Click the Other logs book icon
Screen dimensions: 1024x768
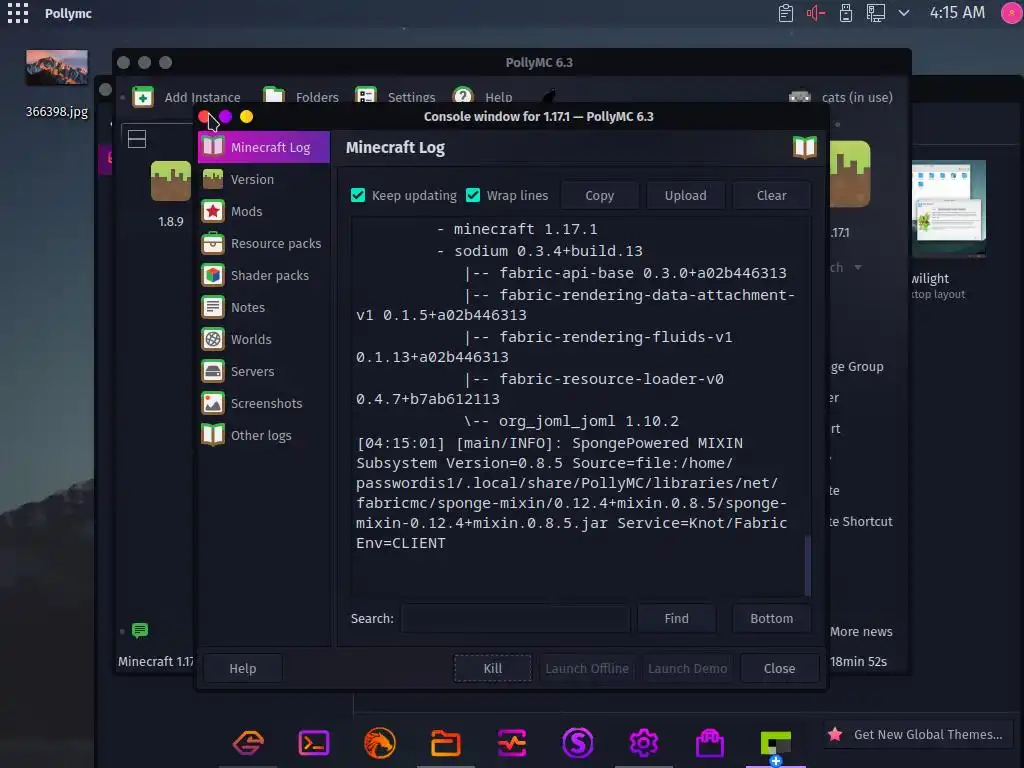point(213,436)
